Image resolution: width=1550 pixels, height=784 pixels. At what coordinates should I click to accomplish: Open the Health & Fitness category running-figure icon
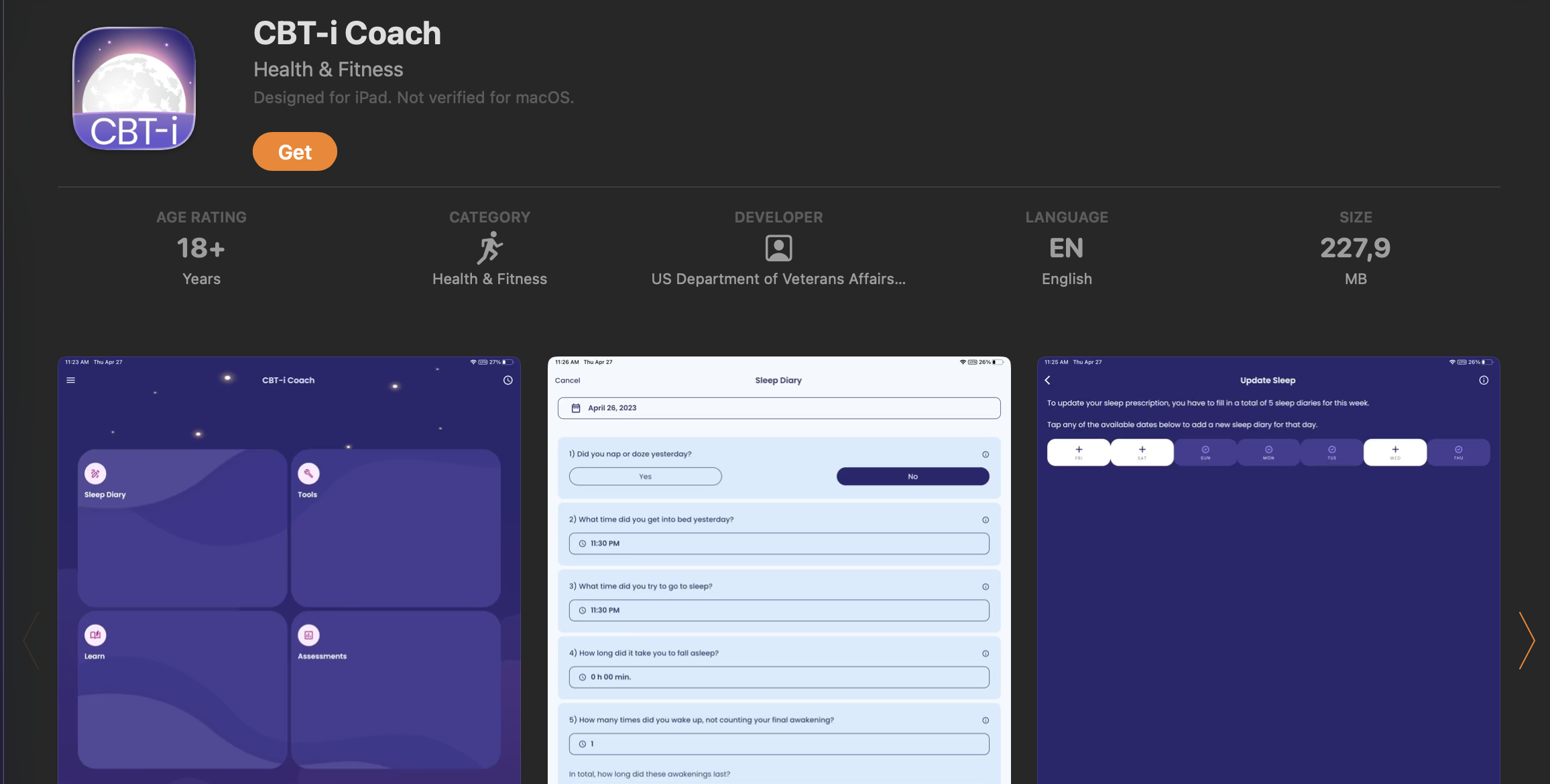coord(490,248)
